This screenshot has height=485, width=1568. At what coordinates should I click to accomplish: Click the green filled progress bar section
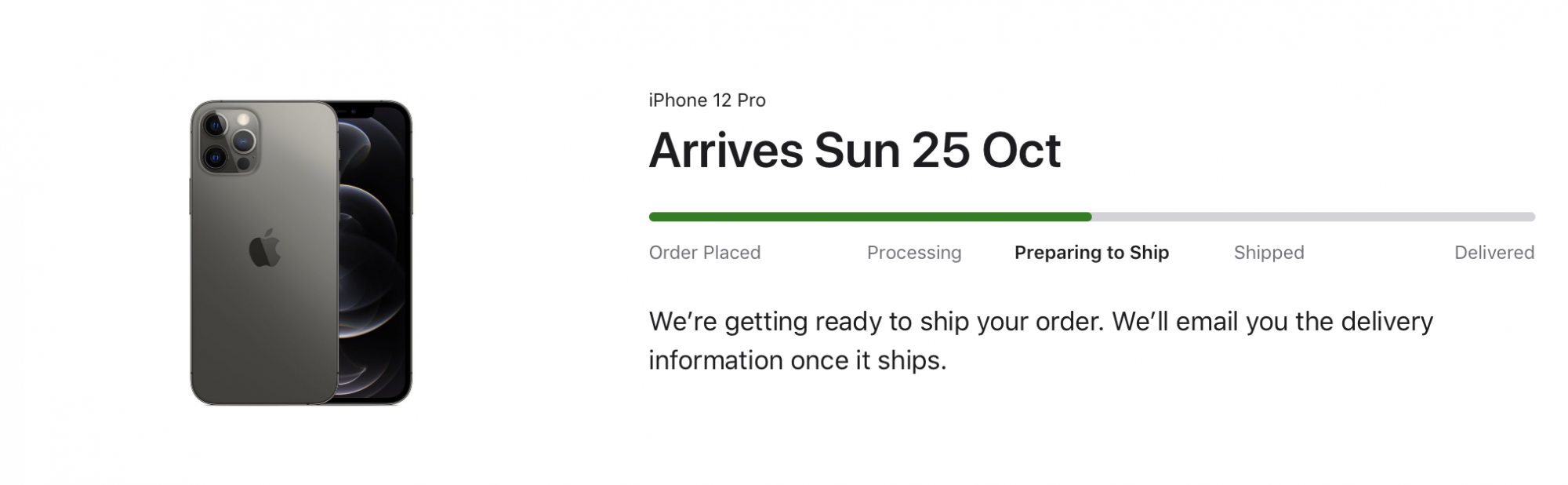(x=869, y=217)
